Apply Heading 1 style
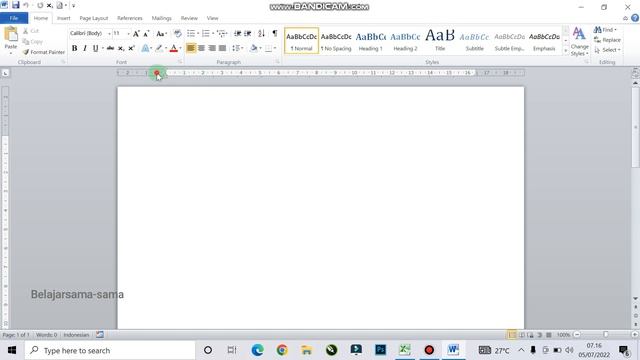Image resolution: width=640 pixels, height=360 pixels. (371, 41)
